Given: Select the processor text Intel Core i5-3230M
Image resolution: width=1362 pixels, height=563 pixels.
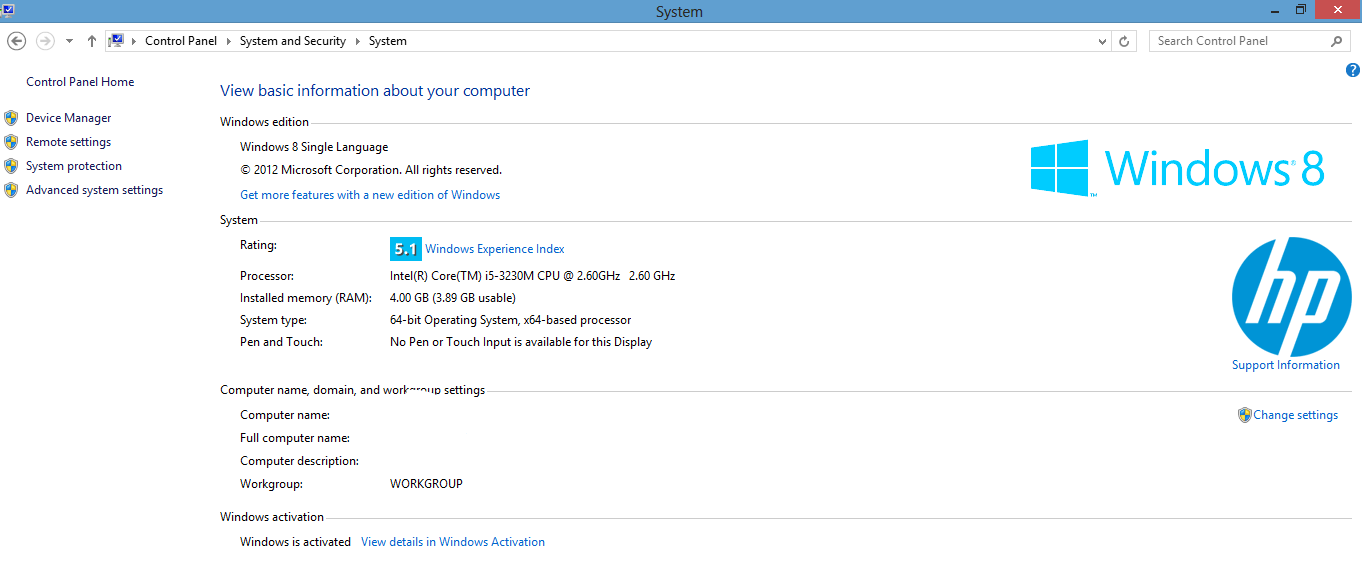Looking at the screenshot, I should pyautogui.click(x=532, y=276).
